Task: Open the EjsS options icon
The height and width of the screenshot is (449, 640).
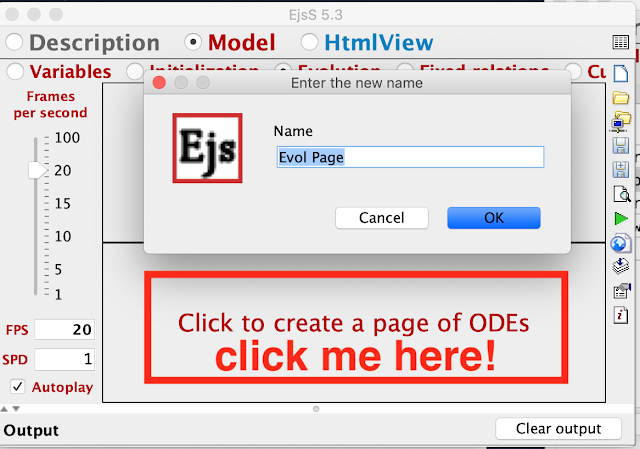Action: coord(622,291)
